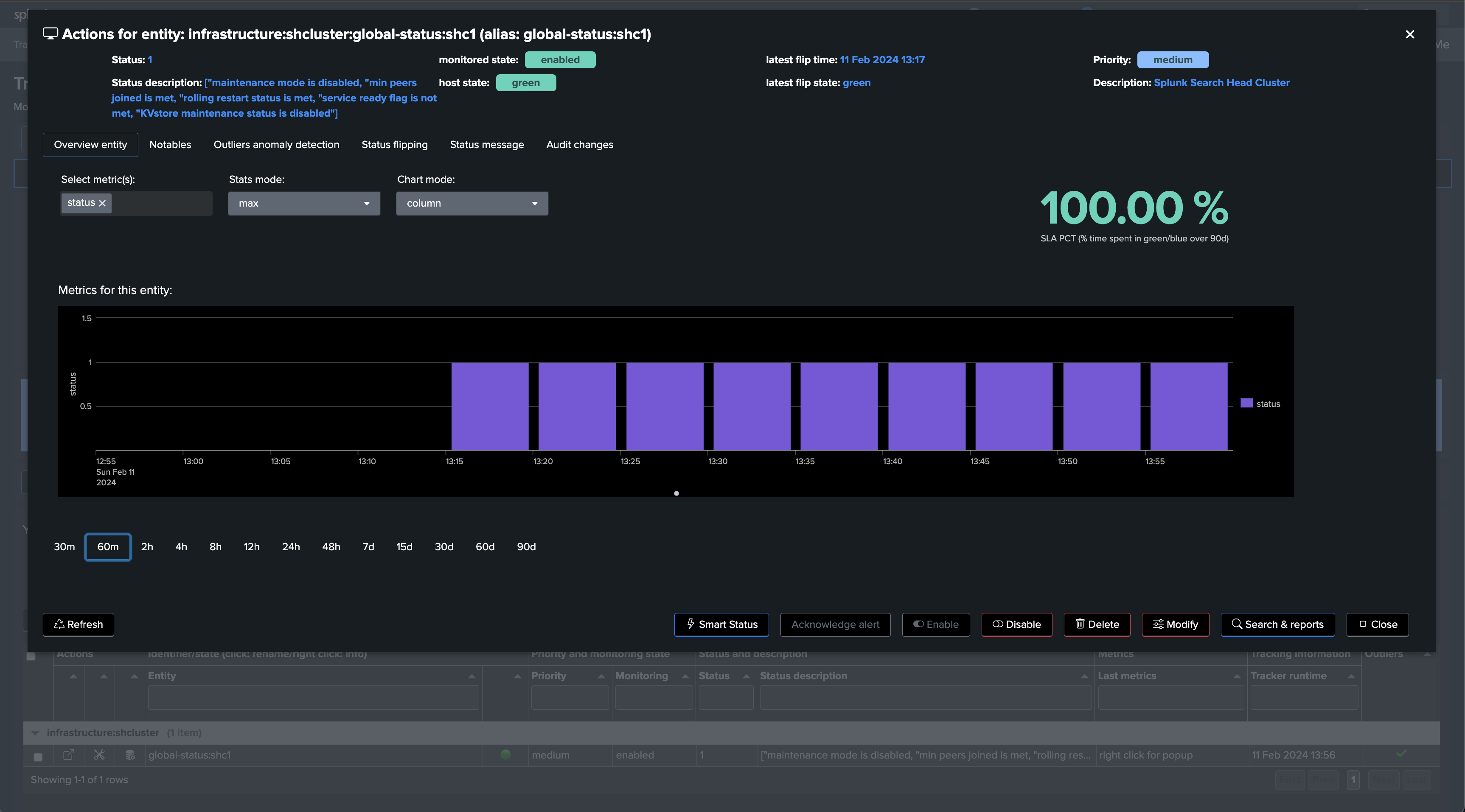
Task: Click the Disable button
Action: tap(1016, 624)
